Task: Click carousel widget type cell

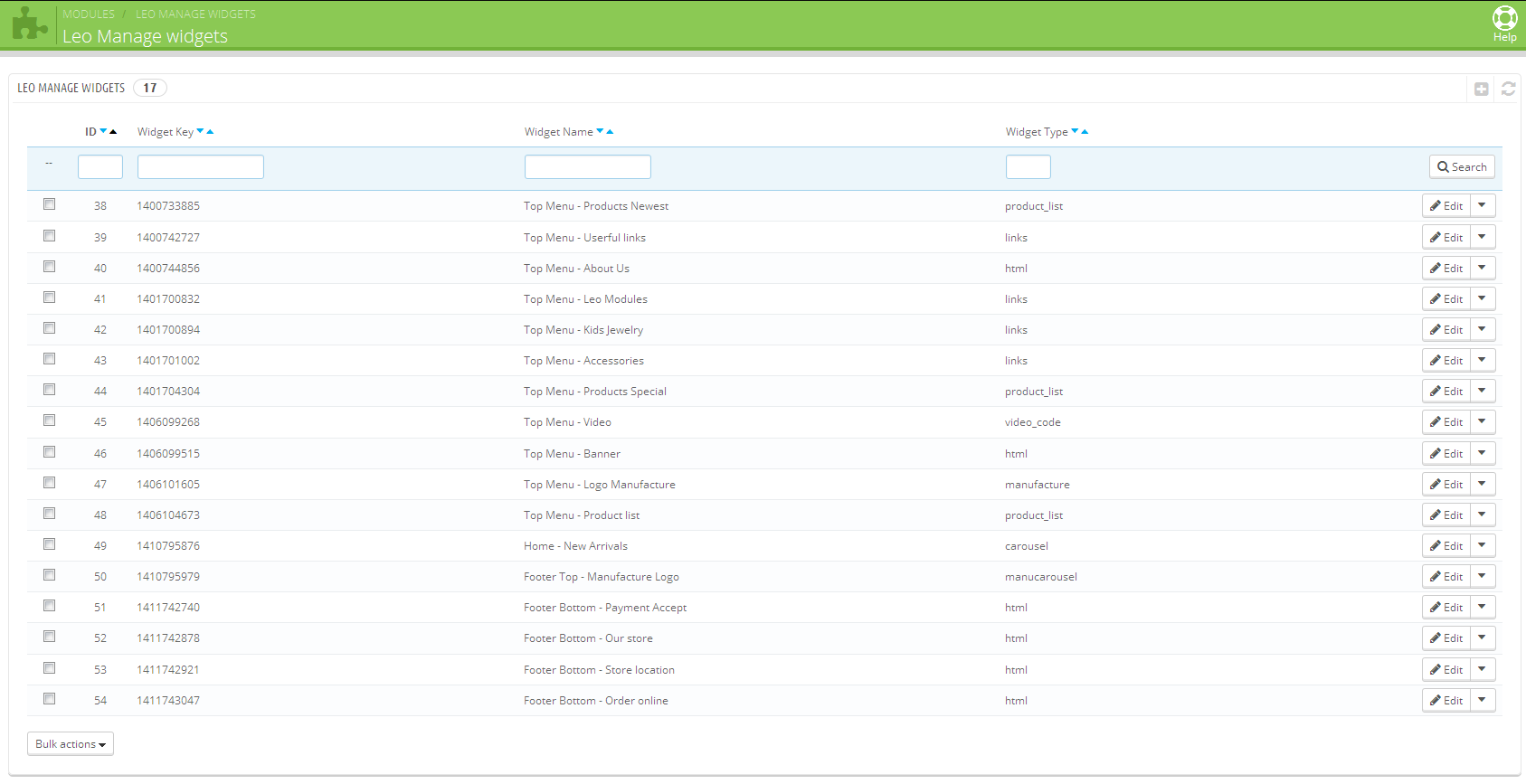Action: (1027, 546)
